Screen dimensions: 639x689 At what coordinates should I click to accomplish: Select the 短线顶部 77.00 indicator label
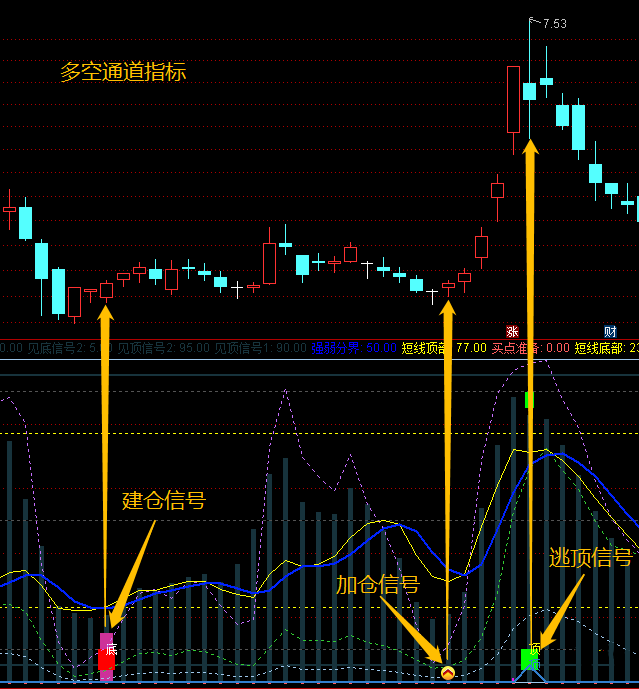[x=443, y=348]
